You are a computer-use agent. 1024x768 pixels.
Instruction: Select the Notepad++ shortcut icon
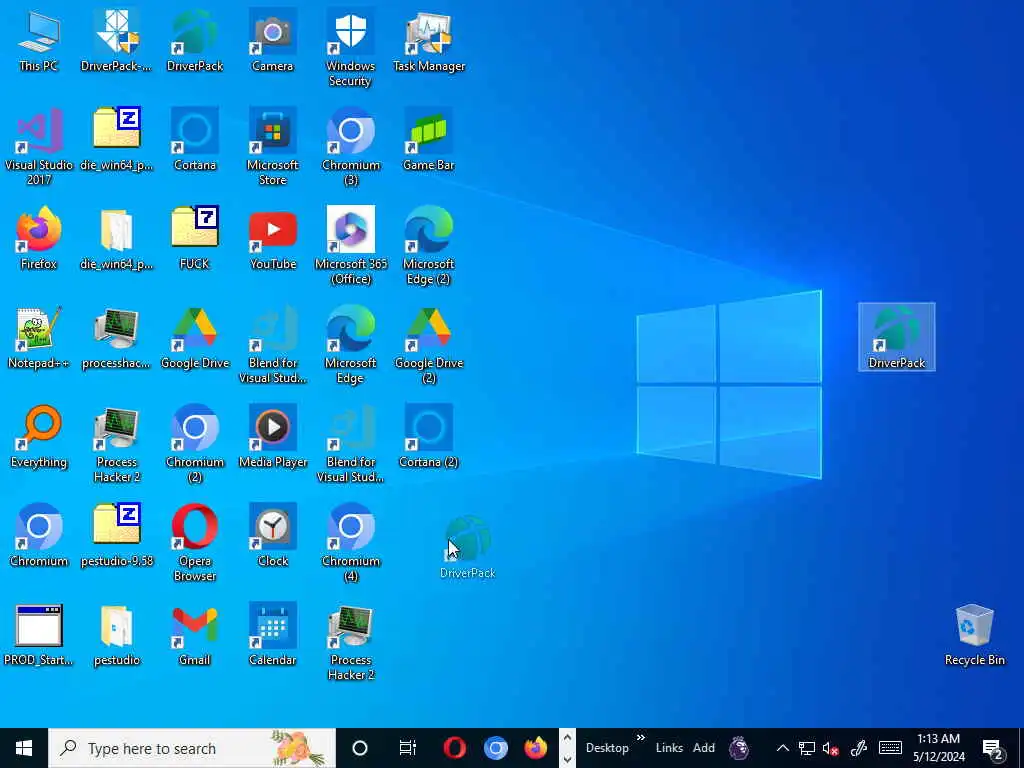pos(39,338)
